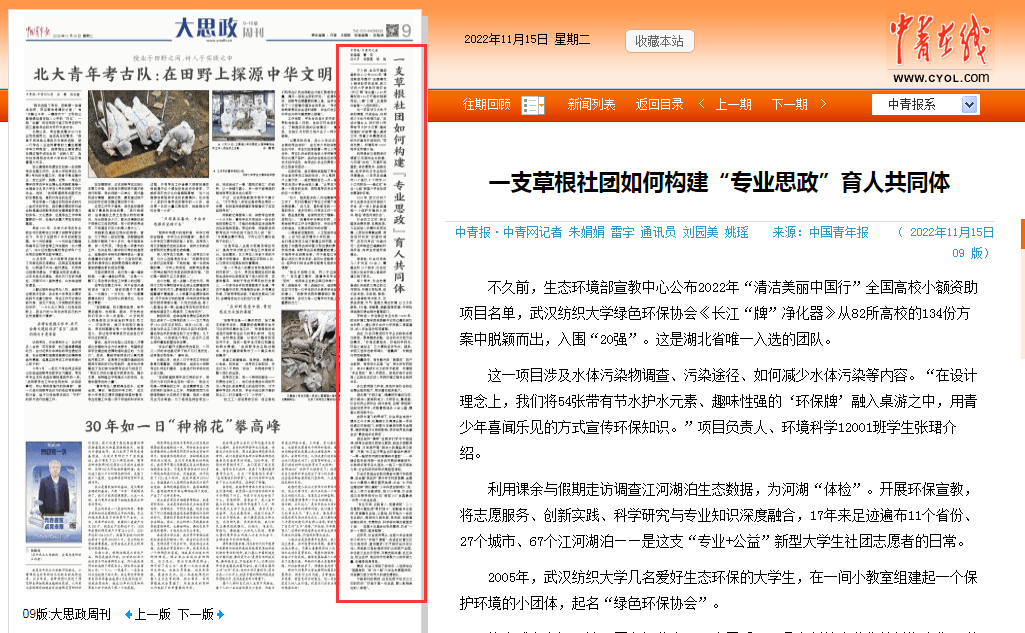Click the 收藏本站 button
Screen dimensions: 1025x633
coord(659,41)
